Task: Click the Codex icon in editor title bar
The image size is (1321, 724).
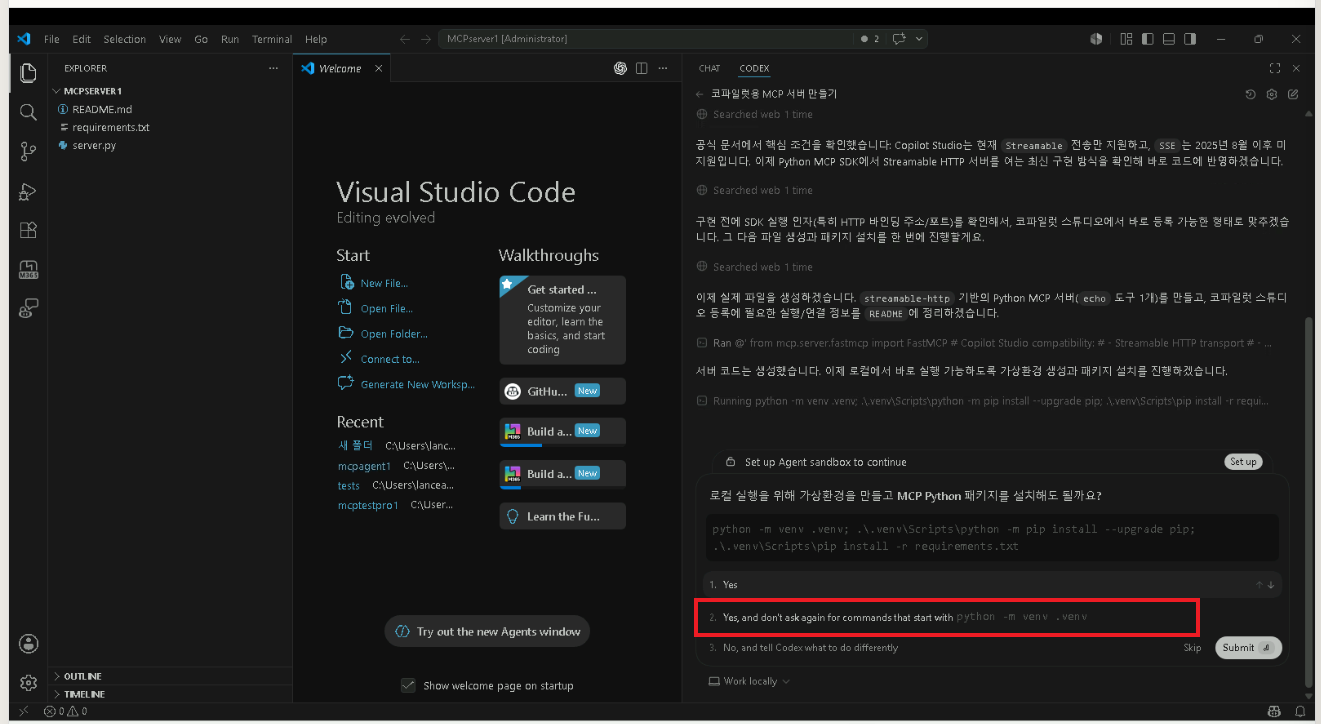Action: coord(620,68)
